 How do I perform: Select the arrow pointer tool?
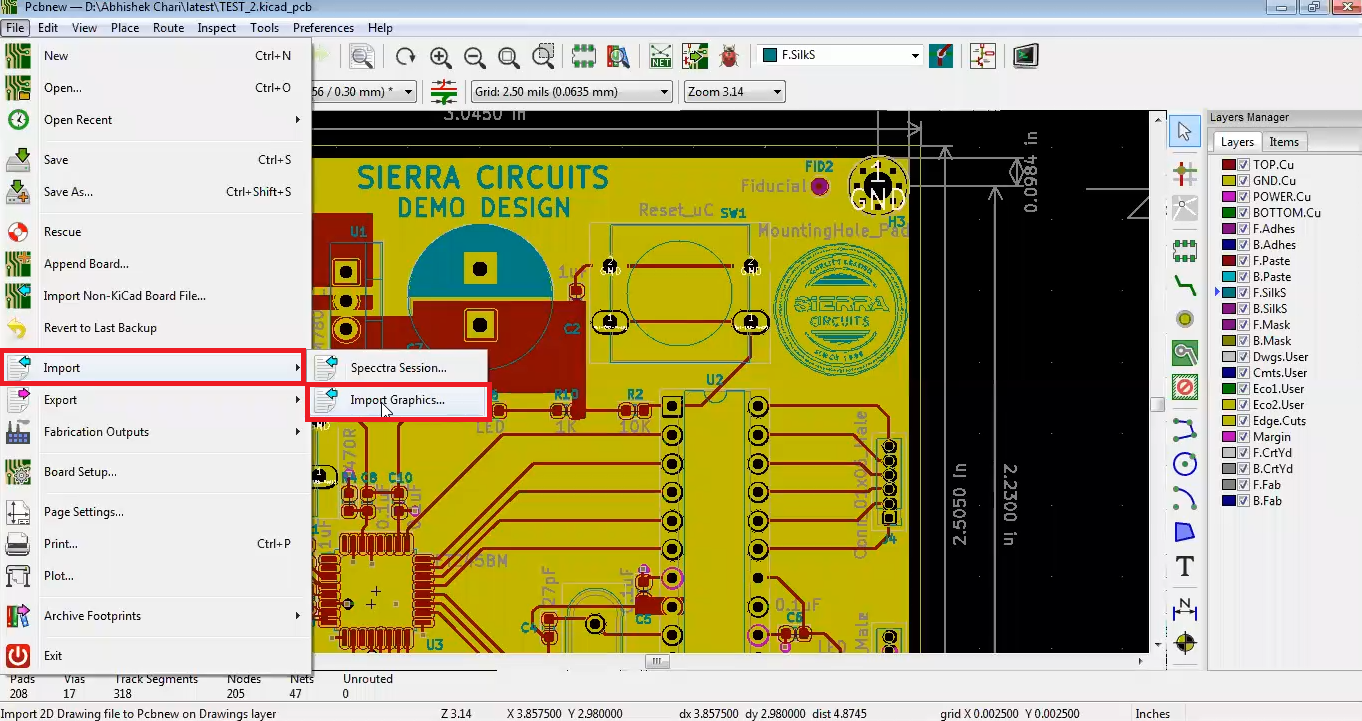(1185, 131)
